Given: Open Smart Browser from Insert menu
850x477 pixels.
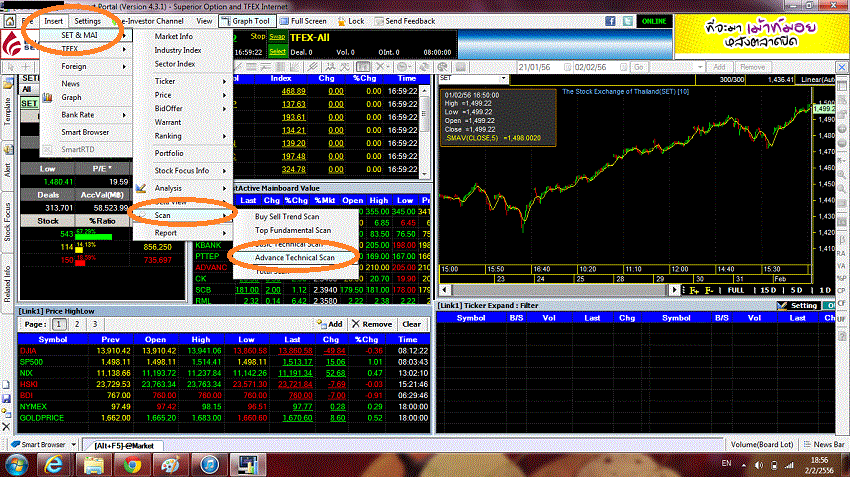Looking at the screenshot, I should coord(86,132).
